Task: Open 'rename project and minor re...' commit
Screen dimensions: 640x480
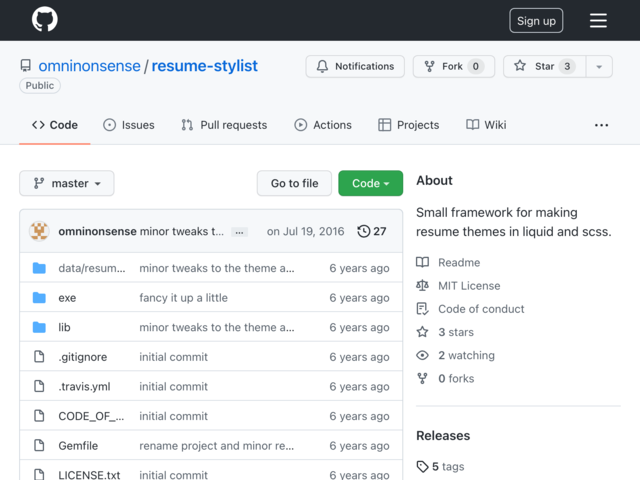Action: tap(216, 445)
